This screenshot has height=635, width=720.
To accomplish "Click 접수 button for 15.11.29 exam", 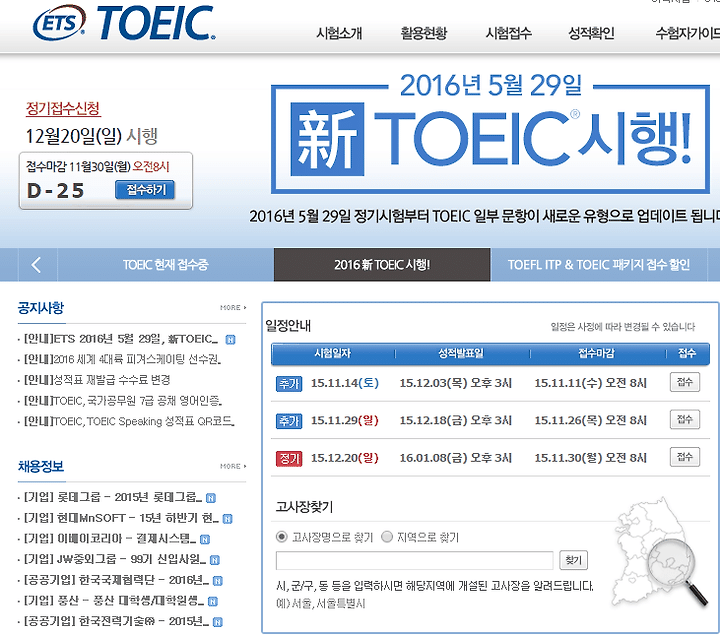I will (x=685, y=419).
